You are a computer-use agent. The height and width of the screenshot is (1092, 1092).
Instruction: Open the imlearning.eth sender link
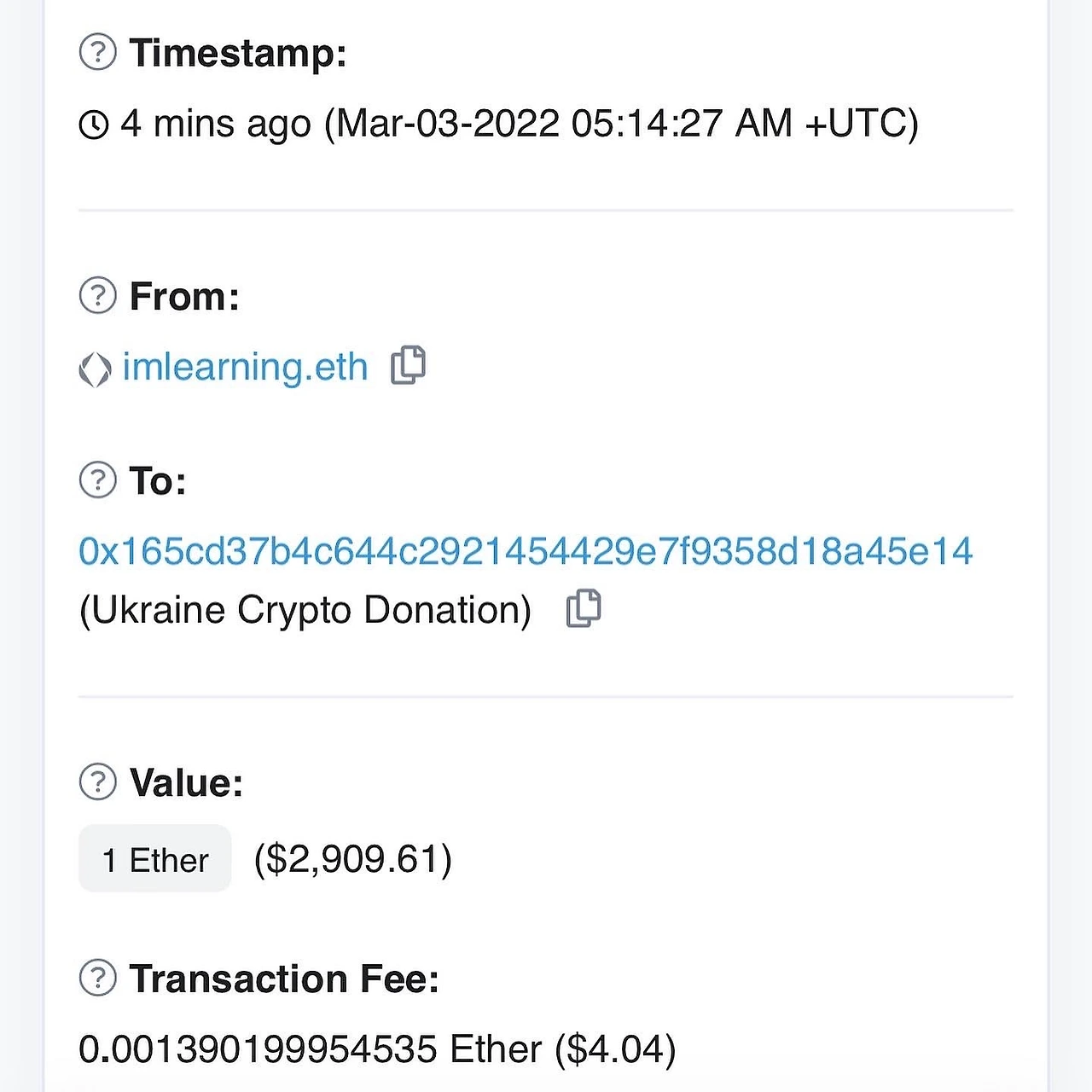click(245, 368)
